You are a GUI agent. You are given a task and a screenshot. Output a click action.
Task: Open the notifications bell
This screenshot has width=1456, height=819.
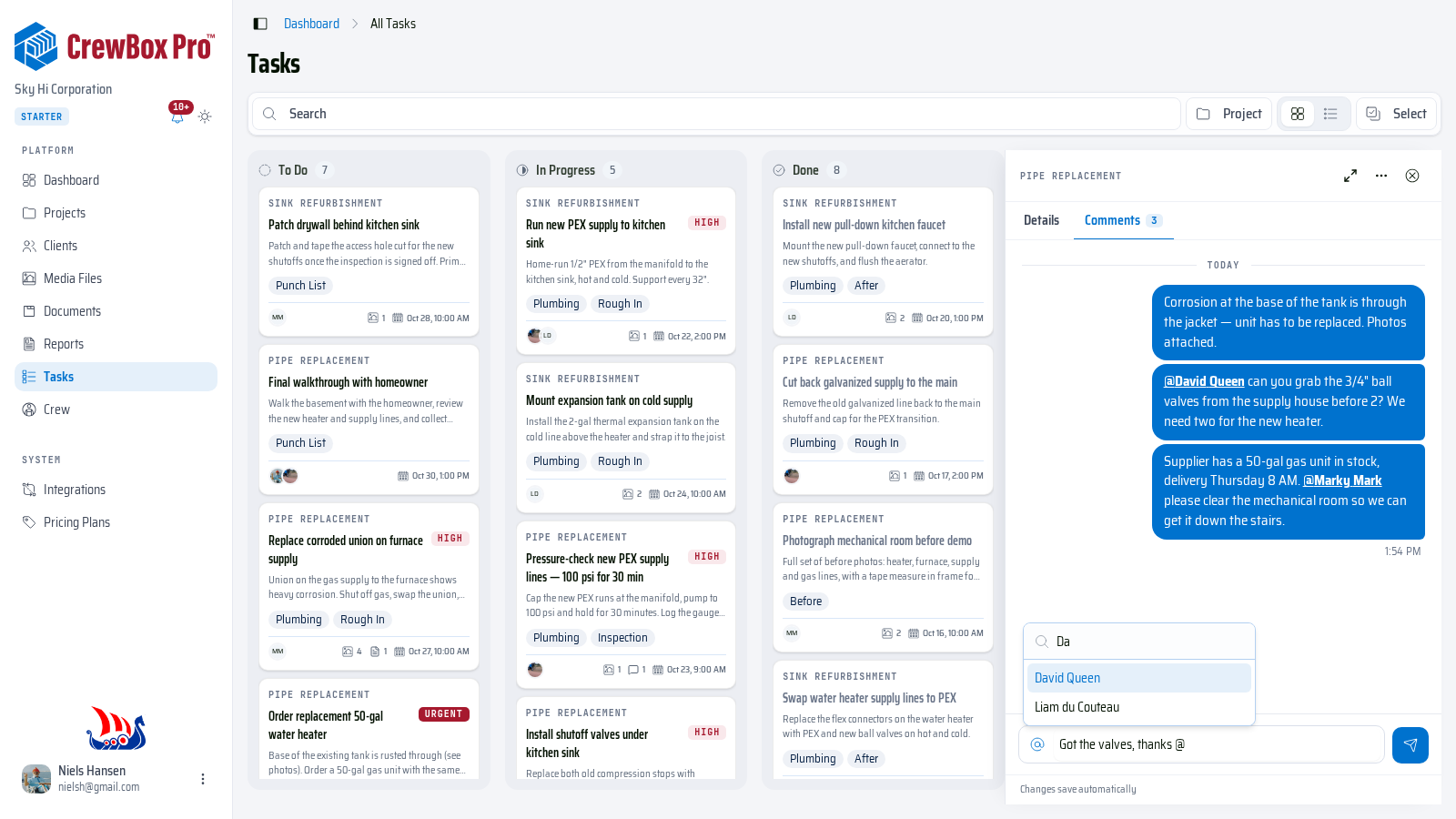[177, 116]
